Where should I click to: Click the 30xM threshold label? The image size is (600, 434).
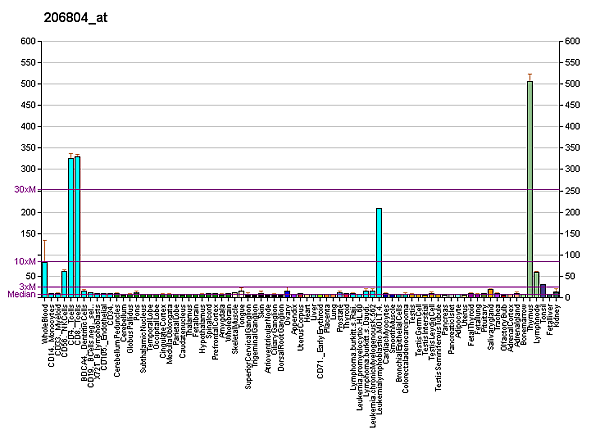click(x=25, y=189)
